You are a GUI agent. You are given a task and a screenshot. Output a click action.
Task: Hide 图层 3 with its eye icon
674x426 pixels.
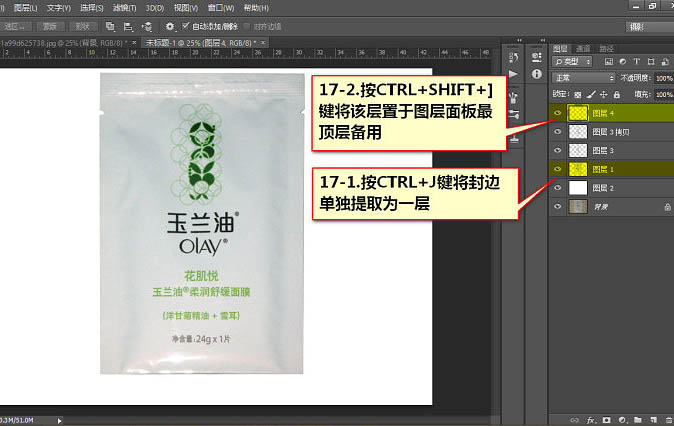(558, 150)
